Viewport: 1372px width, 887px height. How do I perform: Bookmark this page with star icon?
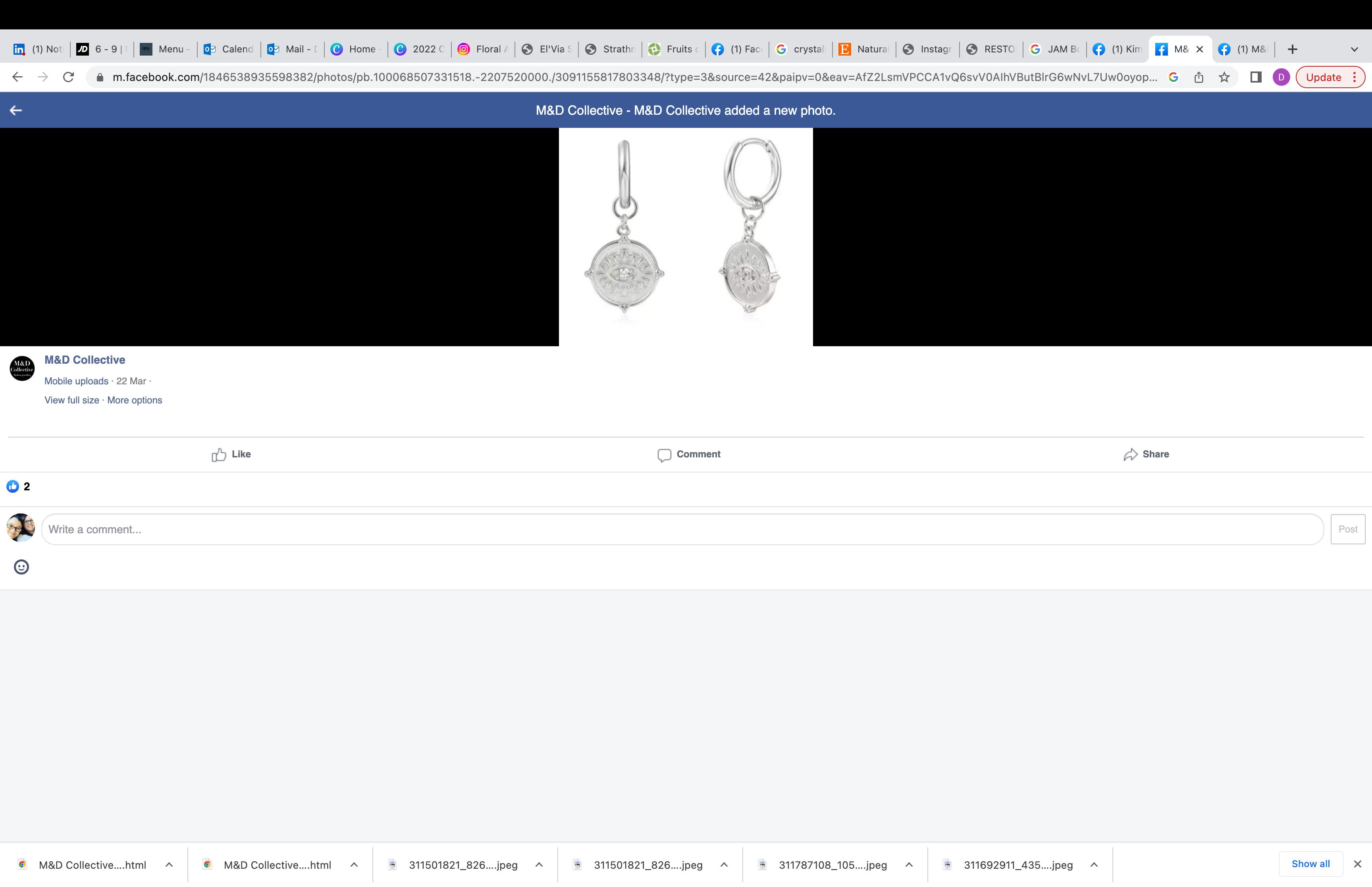click(x=1224, y=77)
